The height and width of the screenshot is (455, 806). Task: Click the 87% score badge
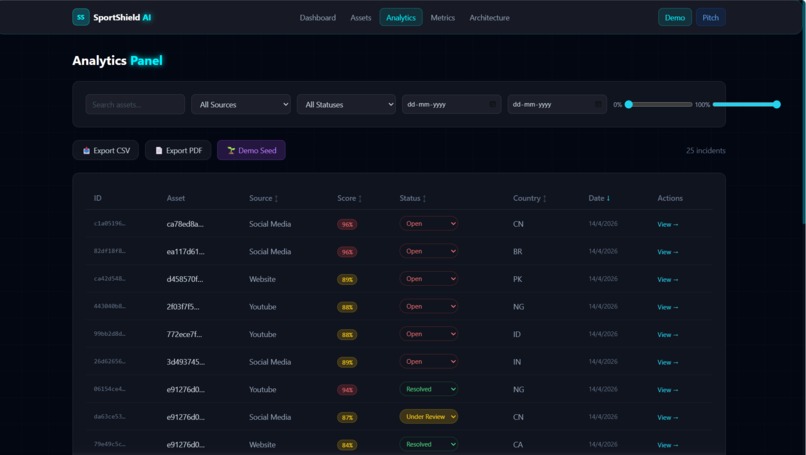click(x=347, y=417)
